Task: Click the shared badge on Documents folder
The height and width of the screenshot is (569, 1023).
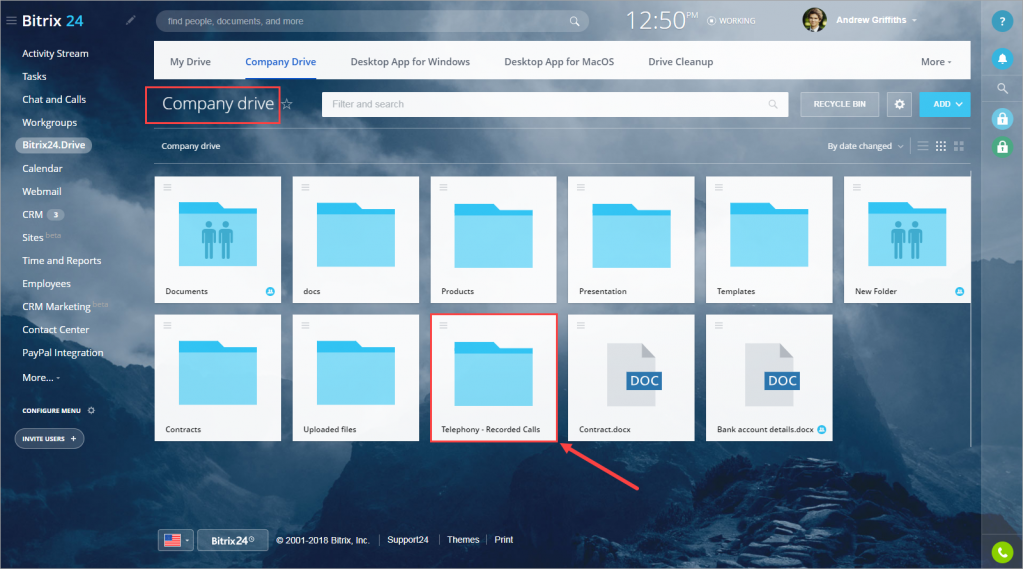Action: point(270,291)
